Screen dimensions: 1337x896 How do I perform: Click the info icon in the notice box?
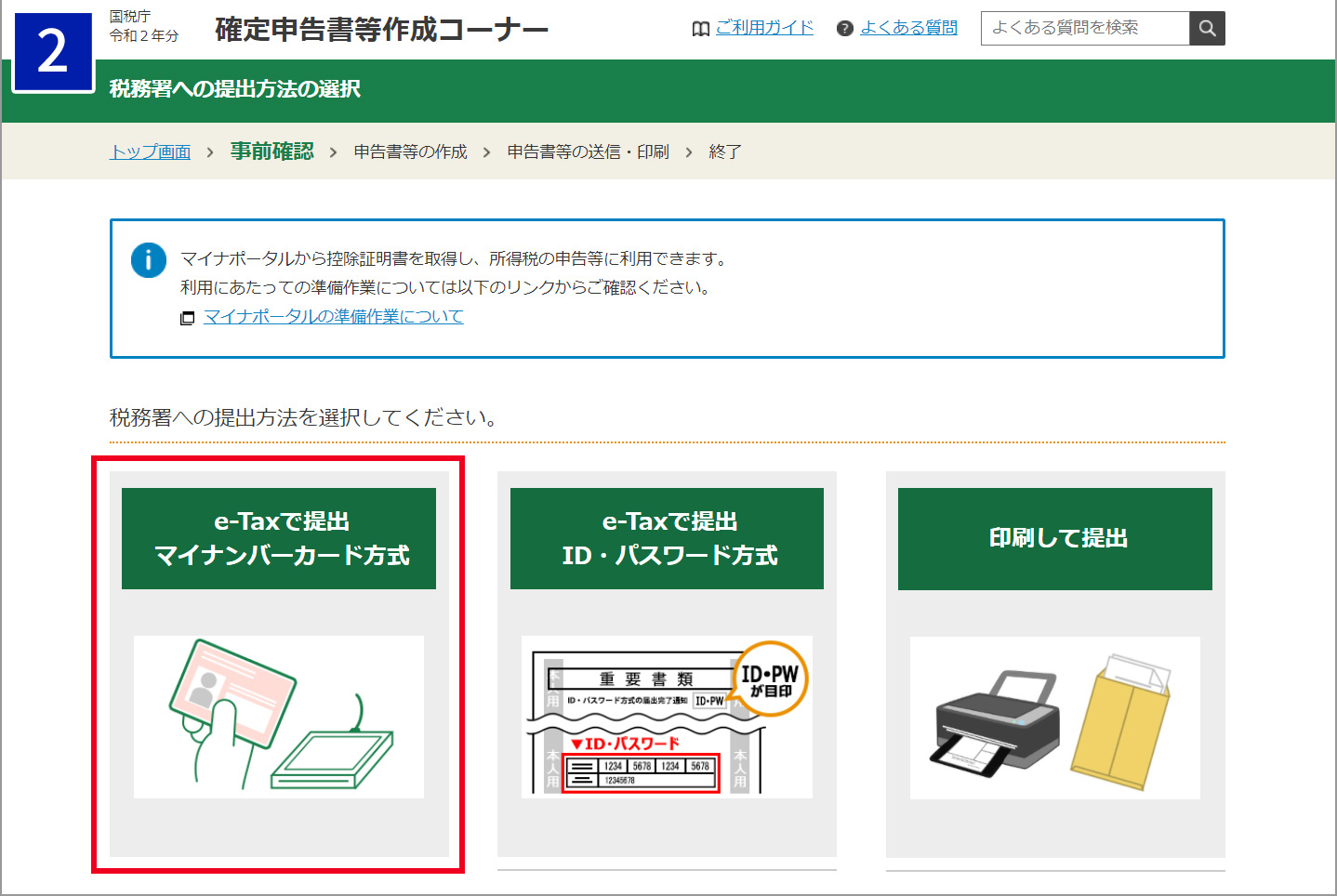tap(149, 260)
